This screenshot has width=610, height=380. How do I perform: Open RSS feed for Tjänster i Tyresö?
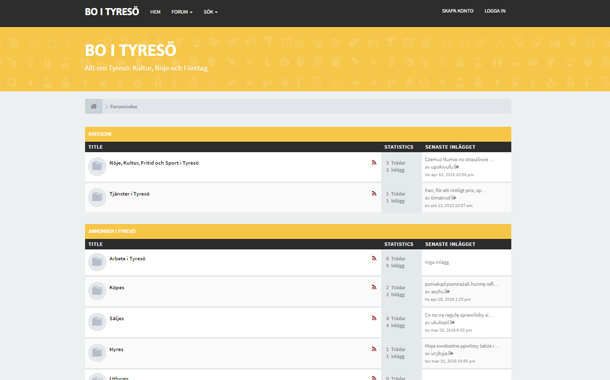[374, 193]
